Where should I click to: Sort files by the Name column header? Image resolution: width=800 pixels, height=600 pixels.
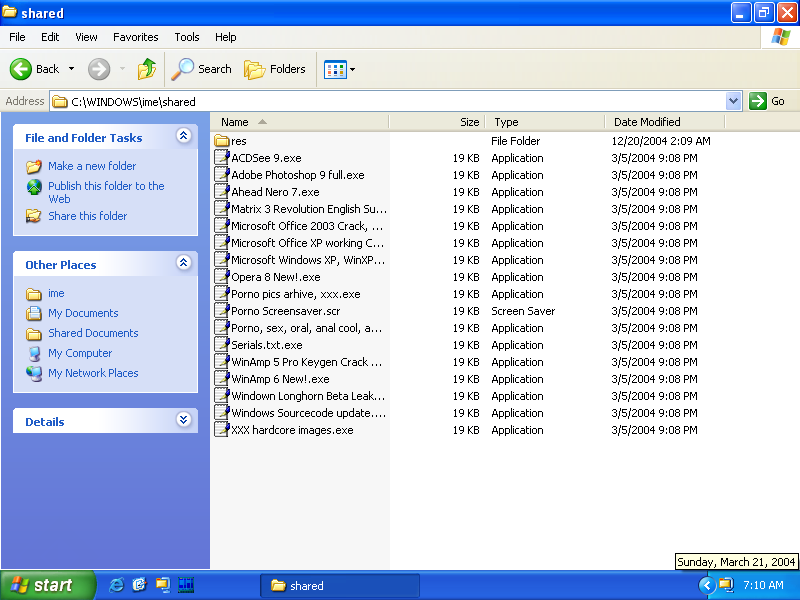300,122
